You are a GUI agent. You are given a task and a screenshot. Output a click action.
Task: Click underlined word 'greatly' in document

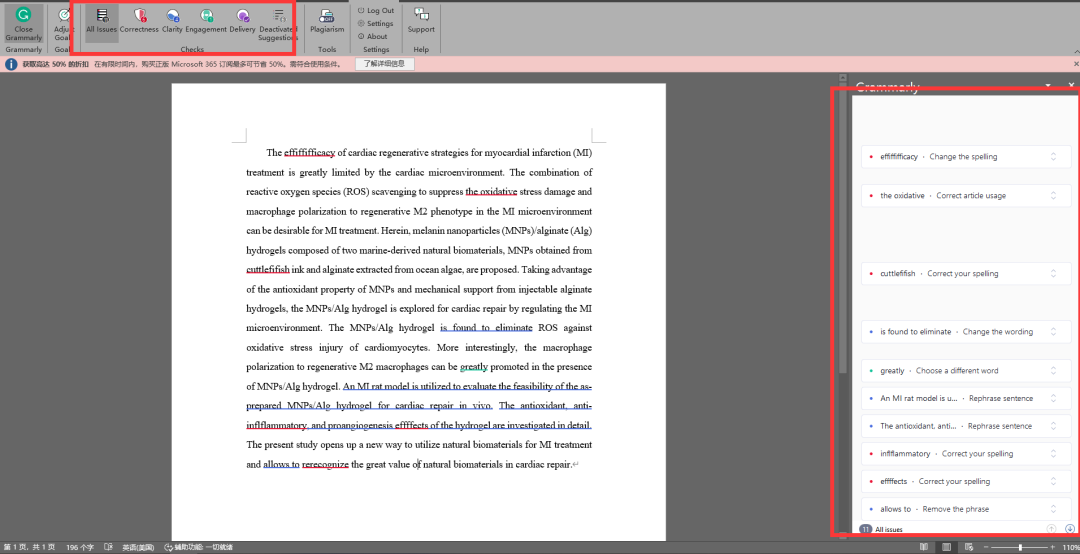[x=473, y=367]
